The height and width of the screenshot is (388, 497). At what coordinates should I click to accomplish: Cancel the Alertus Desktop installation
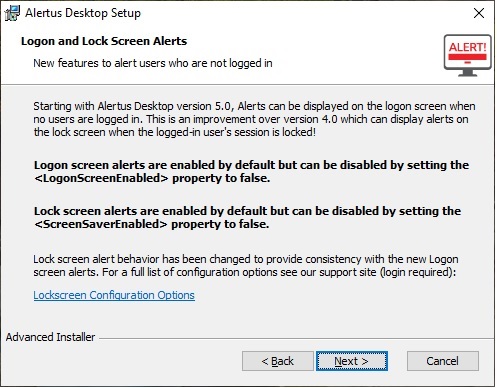(443, 361)
